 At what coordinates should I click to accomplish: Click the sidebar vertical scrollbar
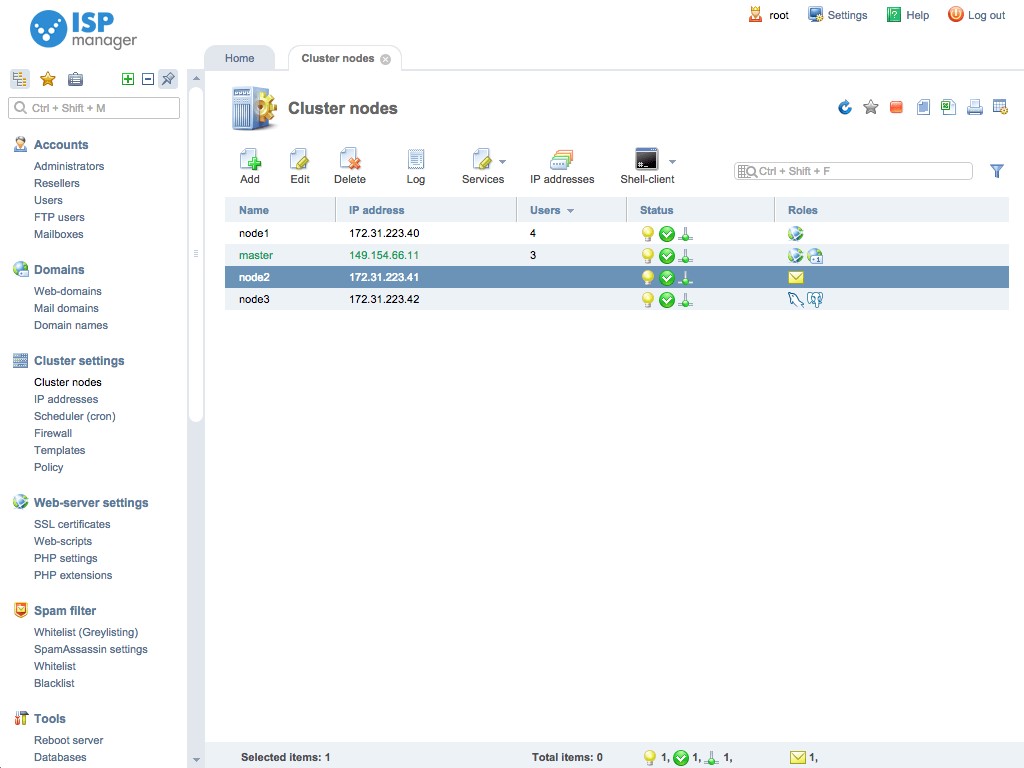click(196, 250)
